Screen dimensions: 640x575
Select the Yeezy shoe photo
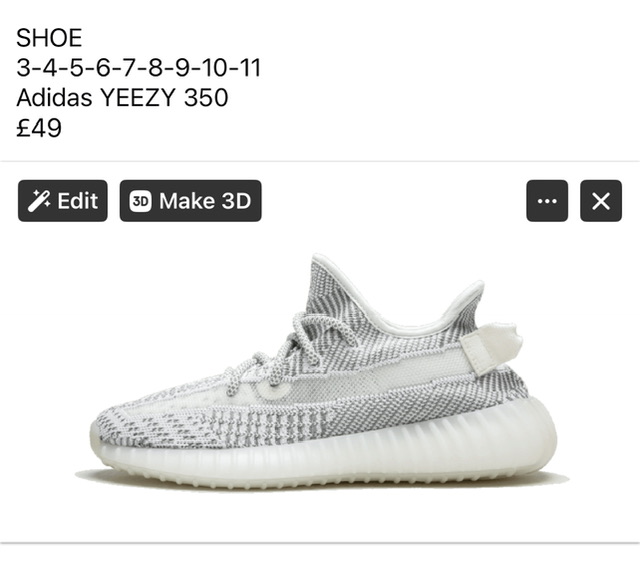pyautogui.click(x=322, y=371)
